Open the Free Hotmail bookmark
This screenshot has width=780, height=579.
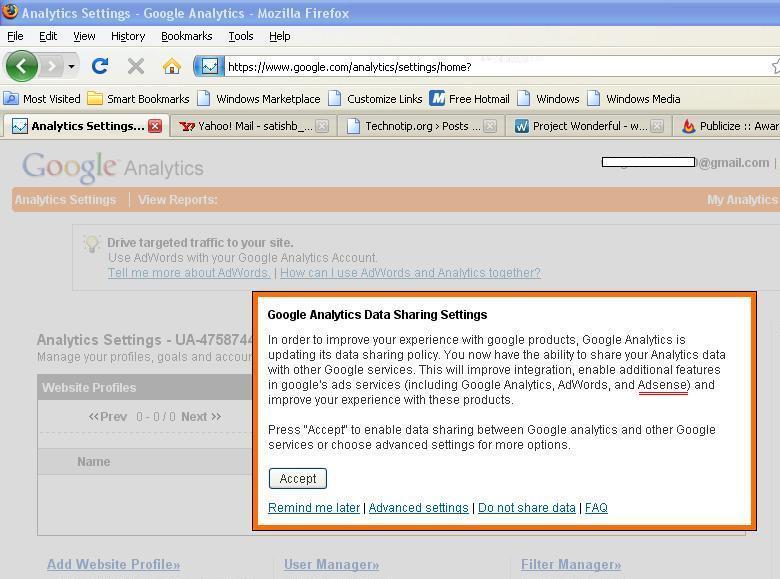pos(470,99)
